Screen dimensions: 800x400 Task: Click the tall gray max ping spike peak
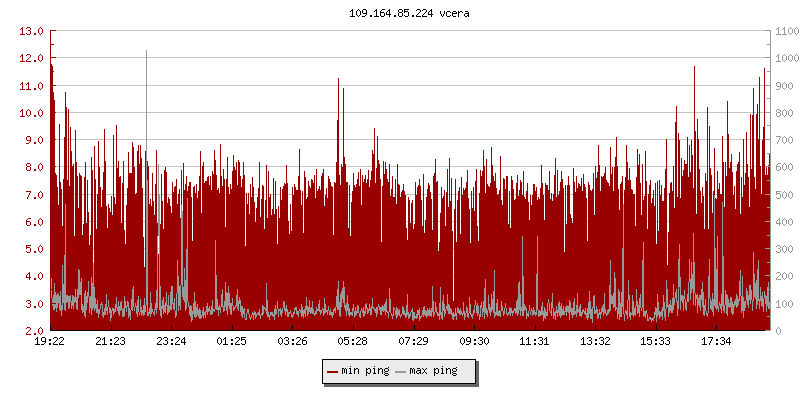(146, 51)
